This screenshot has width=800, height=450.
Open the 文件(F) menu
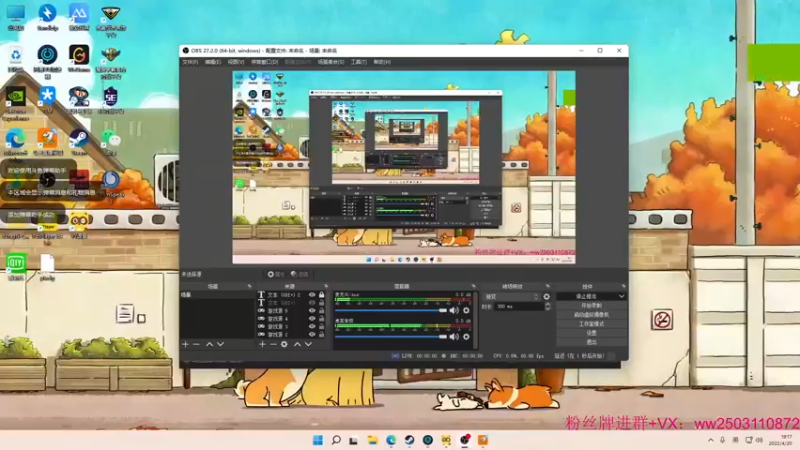[190, 62]
